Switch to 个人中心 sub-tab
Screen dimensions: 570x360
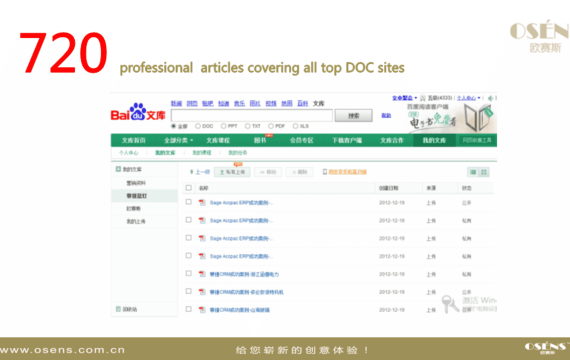(128, 153)
